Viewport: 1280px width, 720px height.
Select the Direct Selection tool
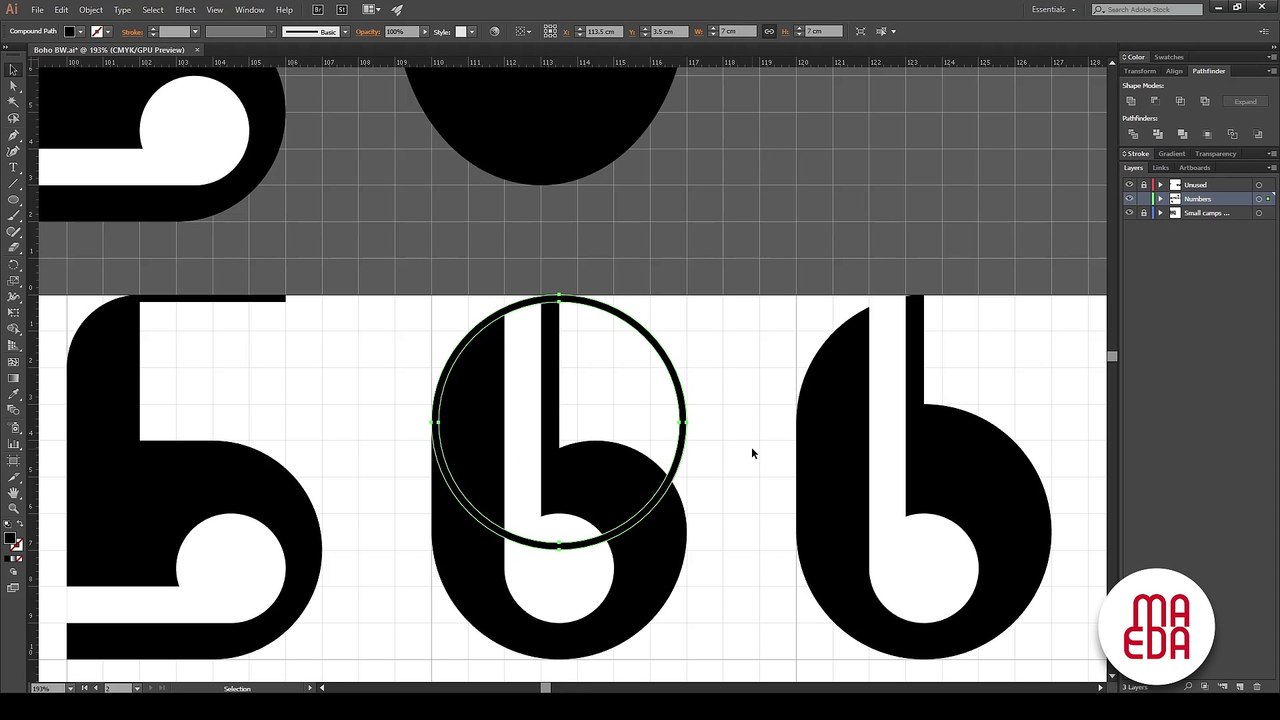pos(13,86)
